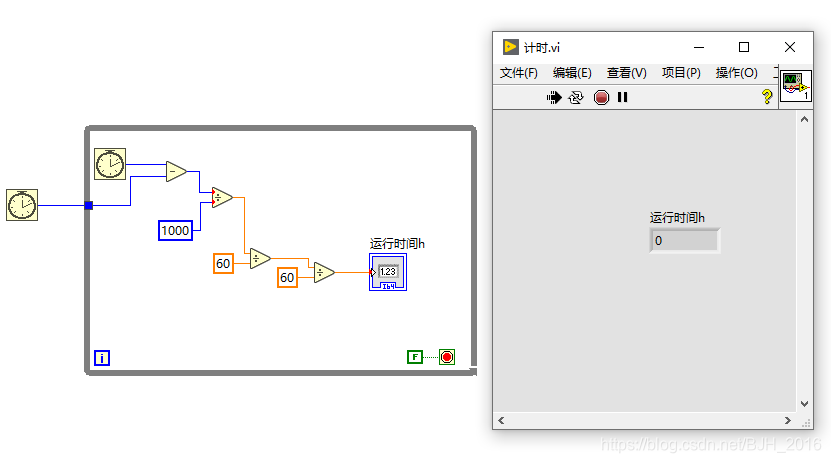
Task: Open context help question mark icon
Action: (x=766, y=96)
